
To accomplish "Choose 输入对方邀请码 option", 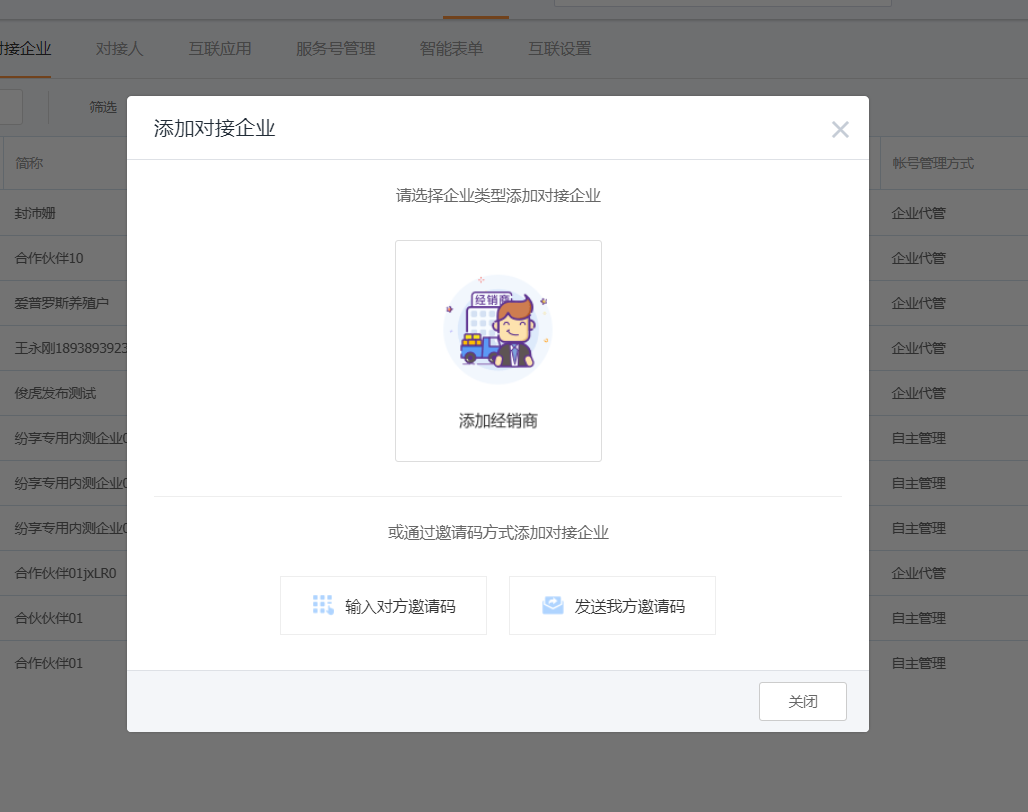I will [384, 606].
